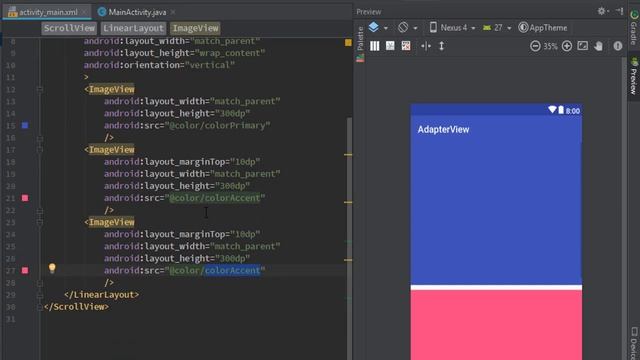Click the colorAccent gutter swatch on line 21

tap(25, 198)
